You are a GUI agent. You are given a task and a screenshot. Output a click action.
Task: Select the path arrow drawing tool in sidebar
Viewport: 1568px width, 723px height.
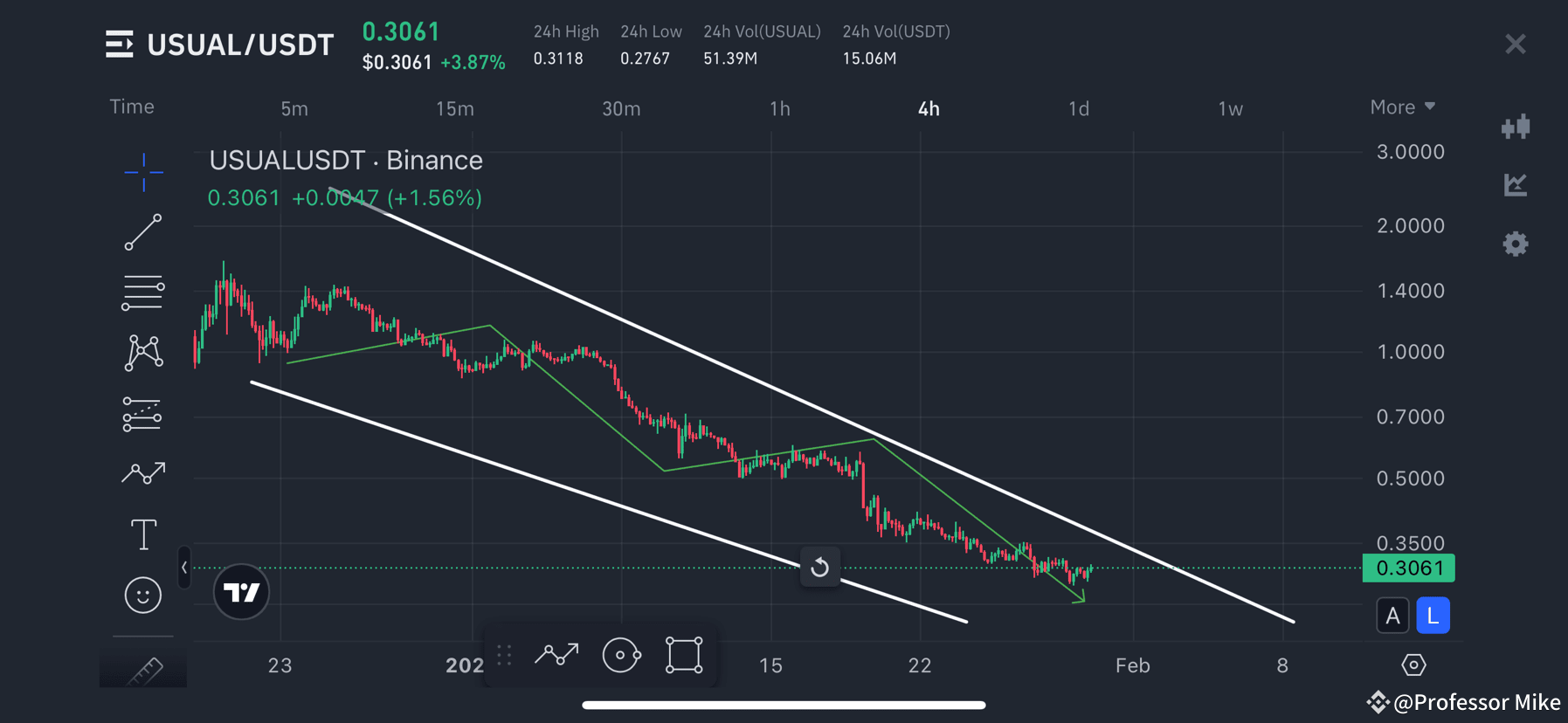pyautogui.click(x=143, y=473)
